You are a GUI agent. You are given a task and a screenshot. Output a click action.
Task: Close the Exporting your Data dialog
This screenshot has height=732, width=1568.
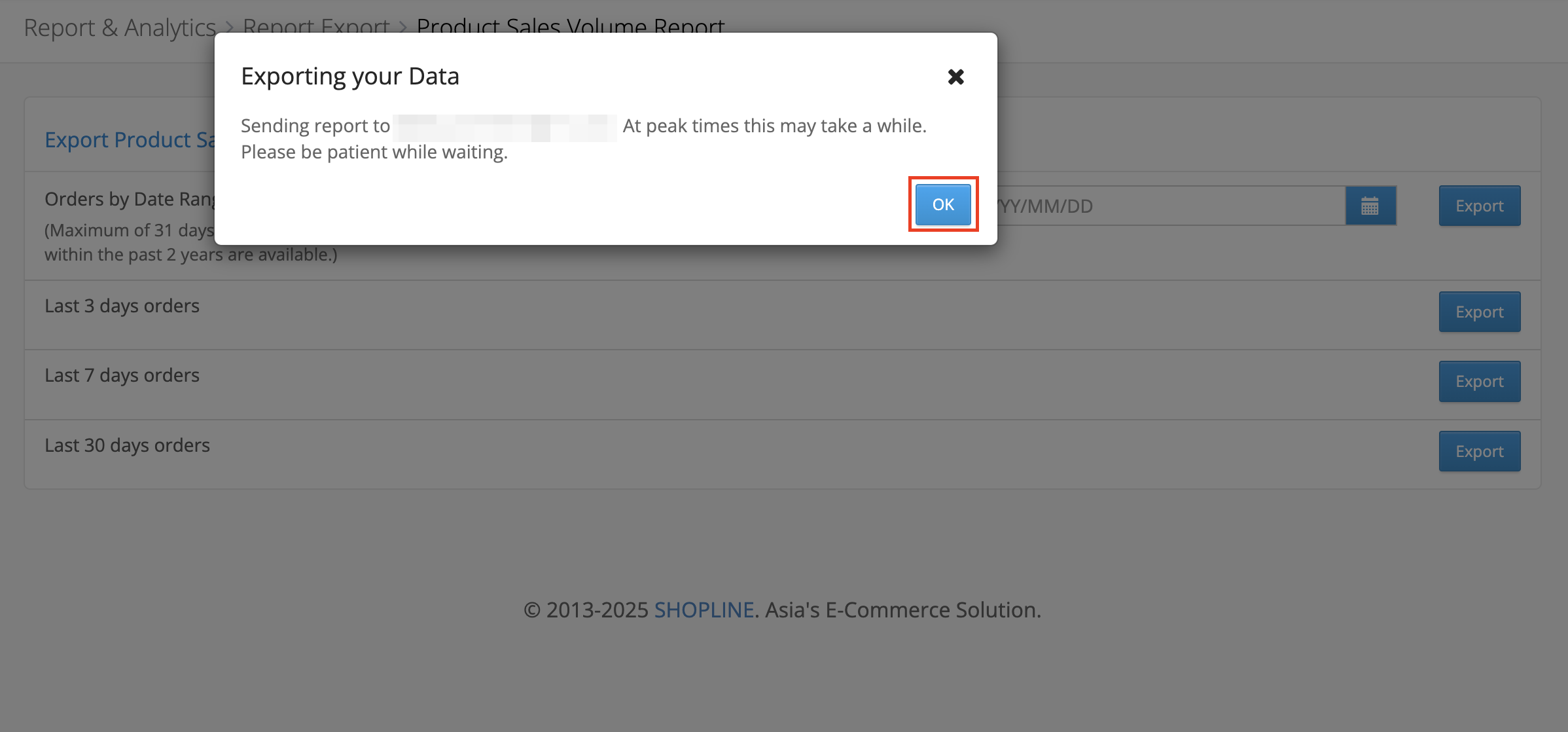point(955,77)
